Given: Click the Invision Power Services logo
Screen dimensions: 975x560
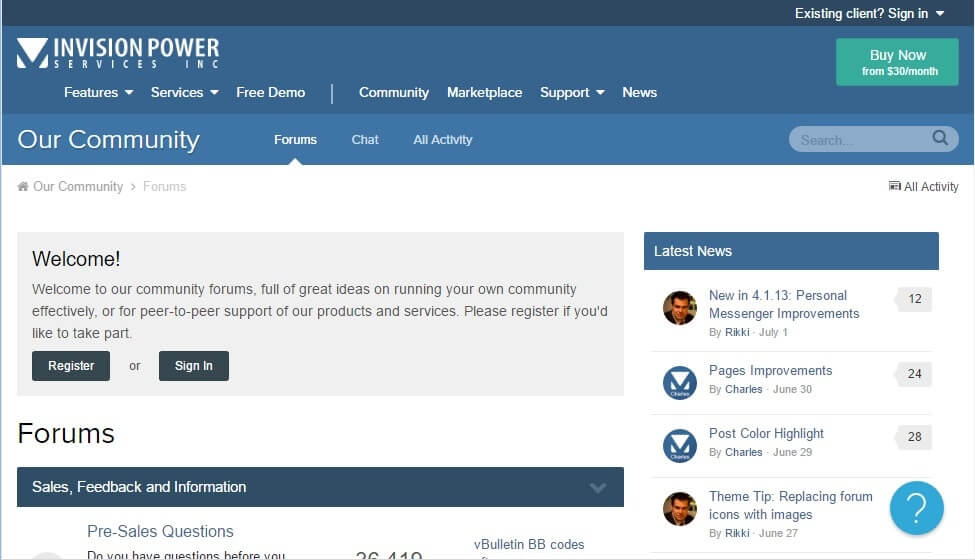Looking at the screenshot, I should point(118,53).
